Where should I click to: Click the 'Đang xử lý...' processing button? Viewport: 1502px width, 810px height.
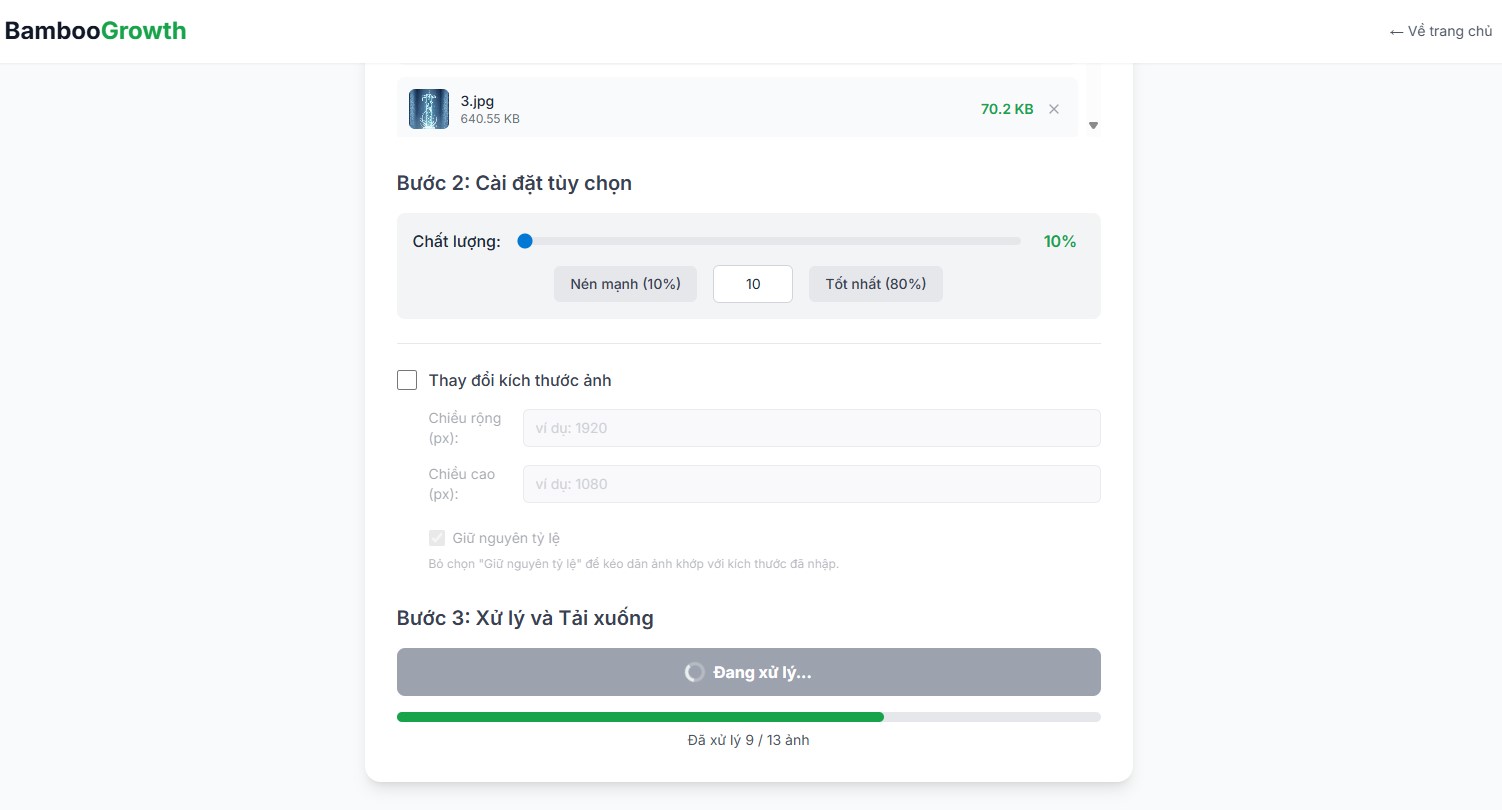coord(749,672)
